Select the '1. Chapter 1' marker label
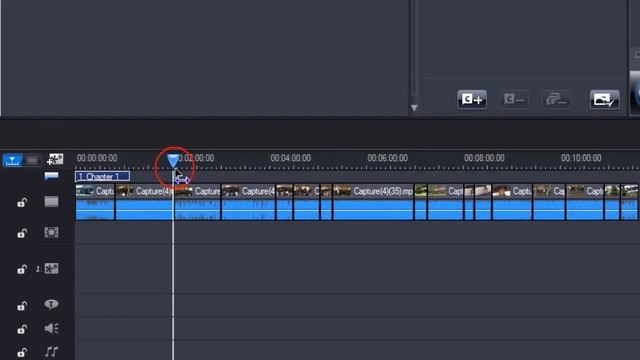Image resolution: width=640 pixels, height=360 pixels. [102, 177]
